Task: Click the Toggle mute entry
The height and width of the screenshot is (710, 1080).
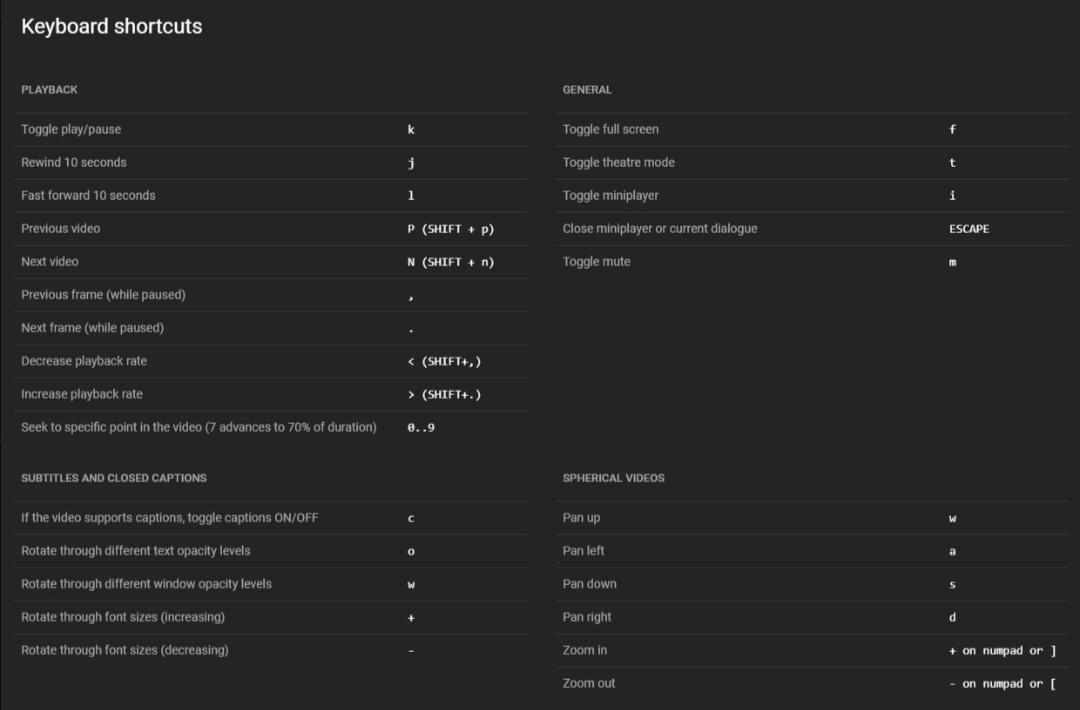Action: pyautogui.click(x=597, y=262)
